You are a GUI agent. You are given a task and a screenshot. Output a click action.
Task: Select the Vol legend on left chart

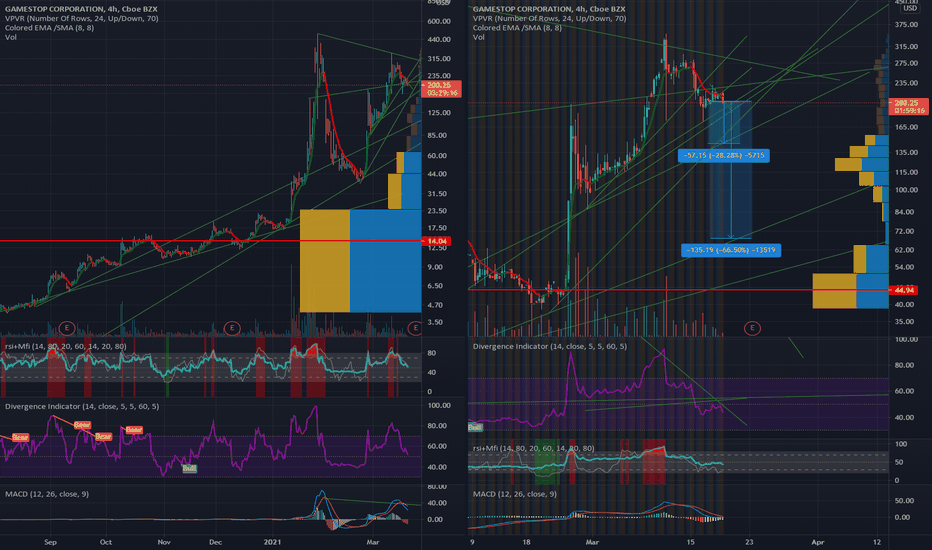(x=11, y=37)
